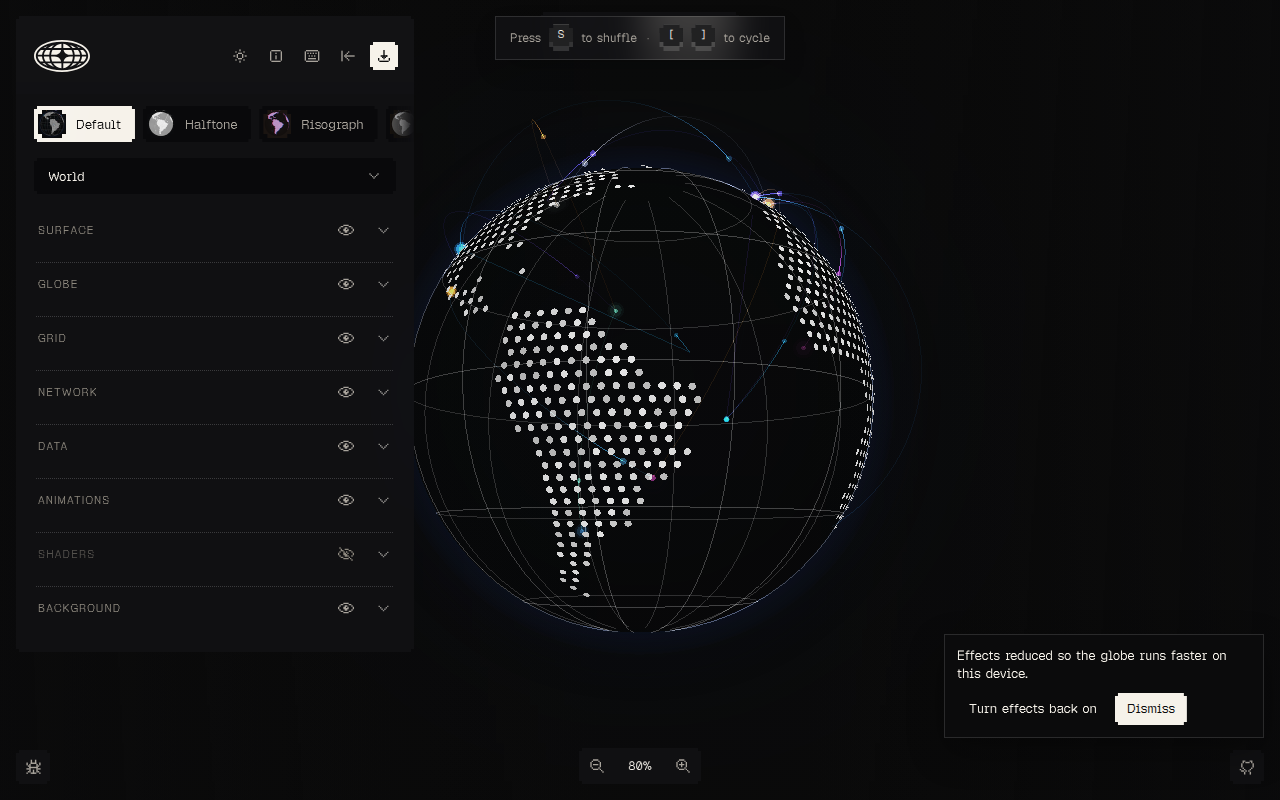Image resolution: width=1280 pixels, height=800 pixels.
Task: Enable Shaders via its crossed-out eye
Action: (x=346, y=554)
